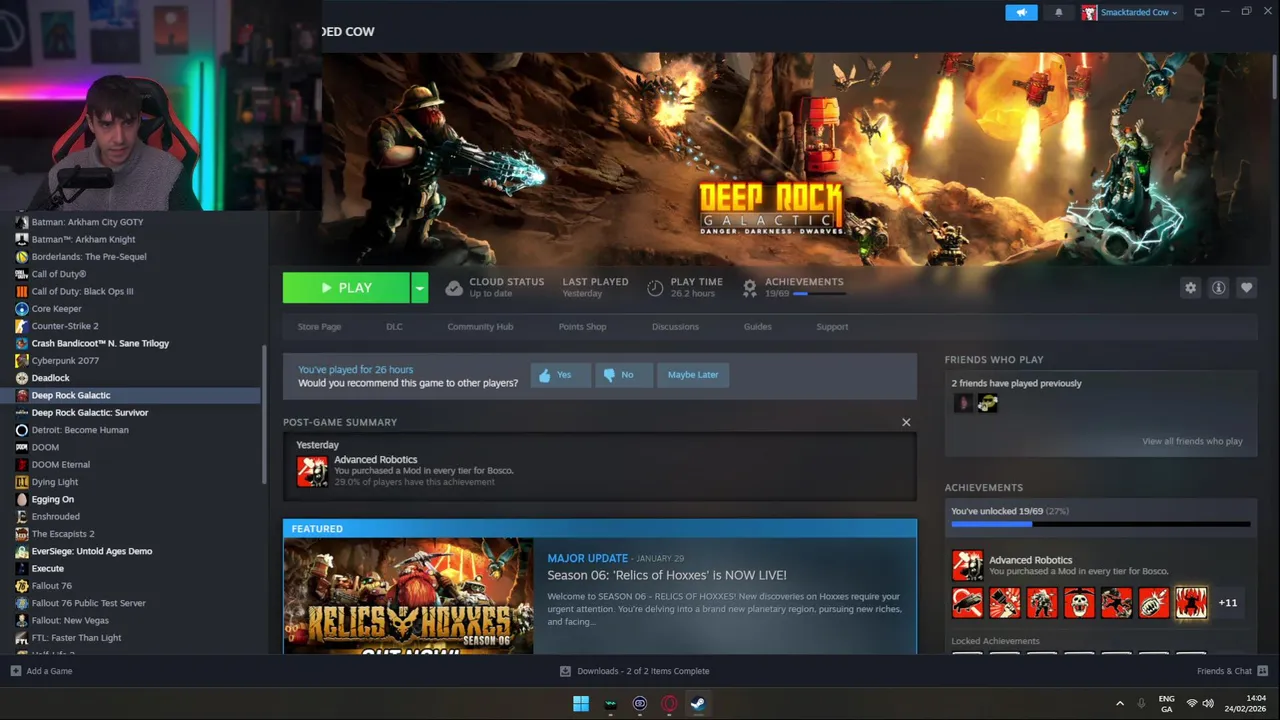Select Counter-Strike 2 in library list
The width and height of the screenshot is (1280, 720).
click(x=64, y=326)
